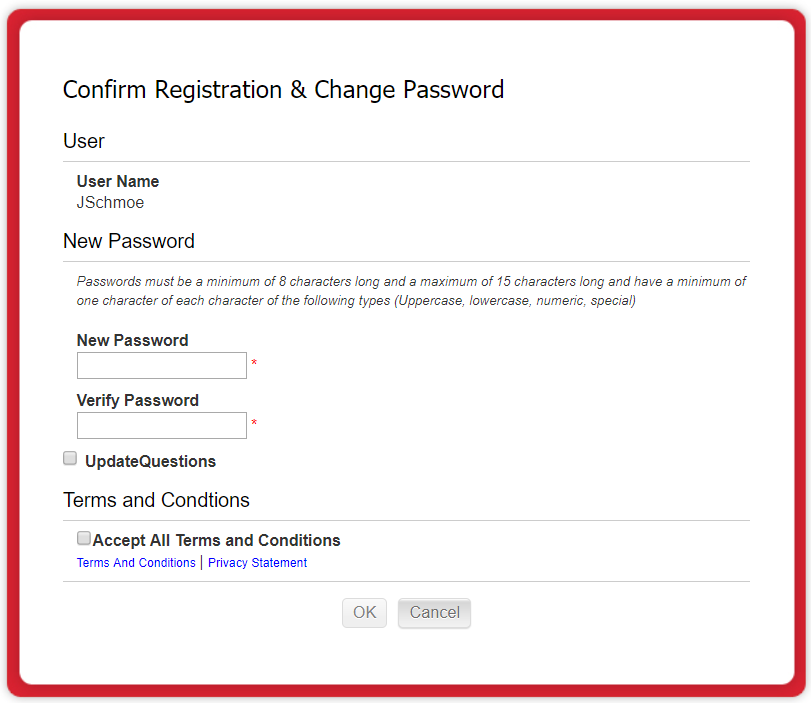Click the New Password input field
This screenshot has width=811, height=703.
pos(162,366)
